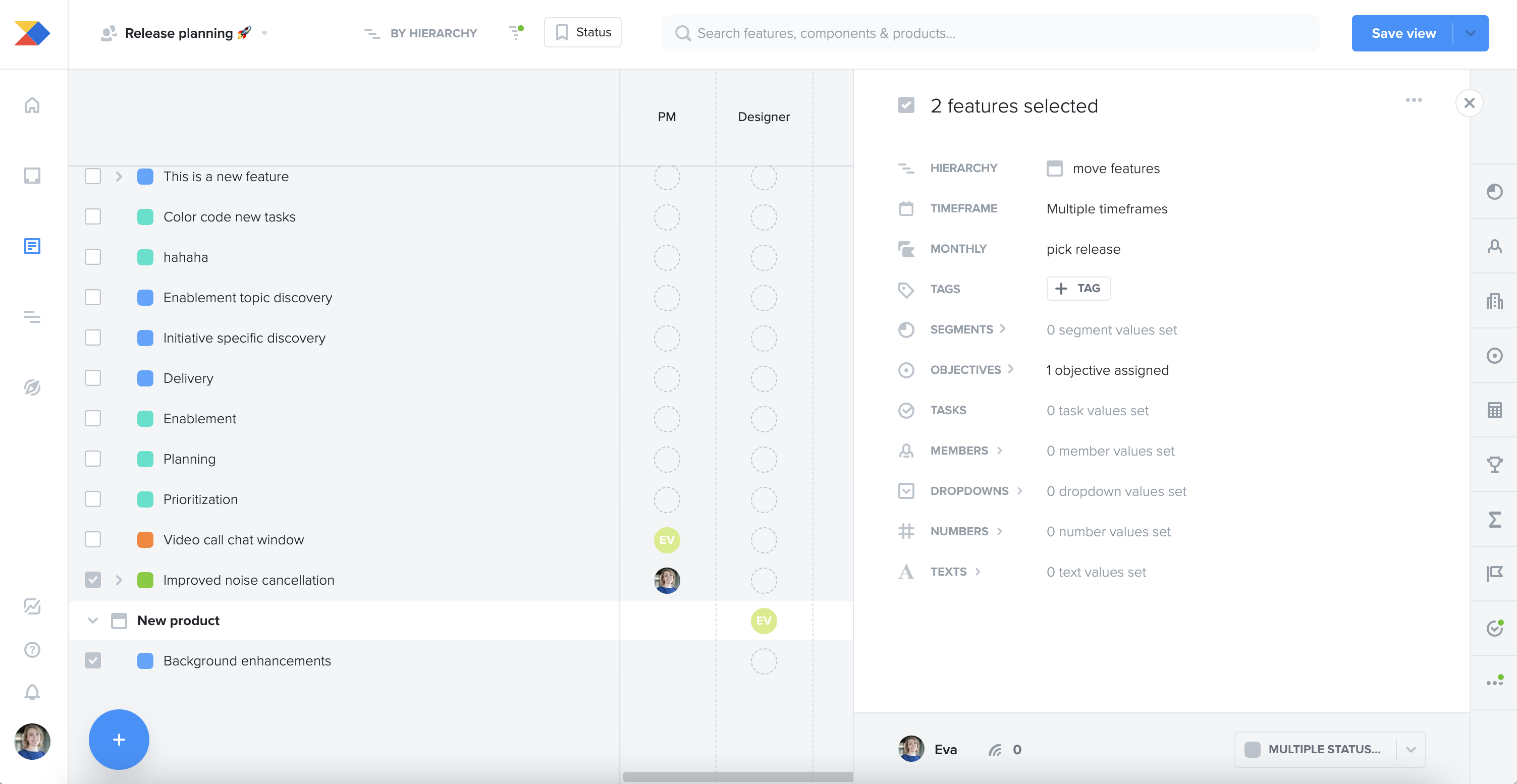1517x784 pixels.
Task: Uncheck the Improved noise cancellation checkbox
Action: click(92, 580)
